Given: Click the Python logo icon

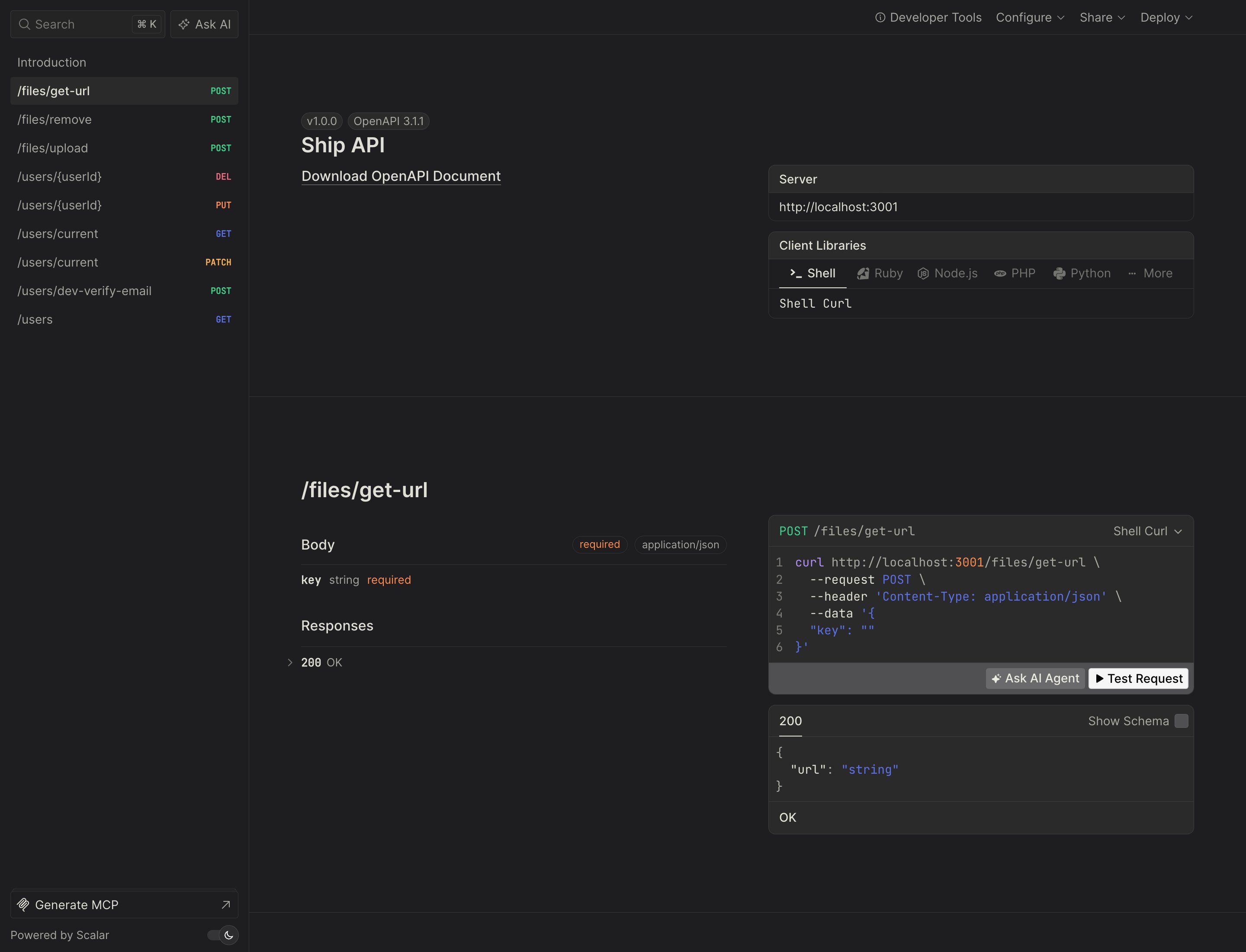Looking at the screenshot, I should [x=1059, y=273].
